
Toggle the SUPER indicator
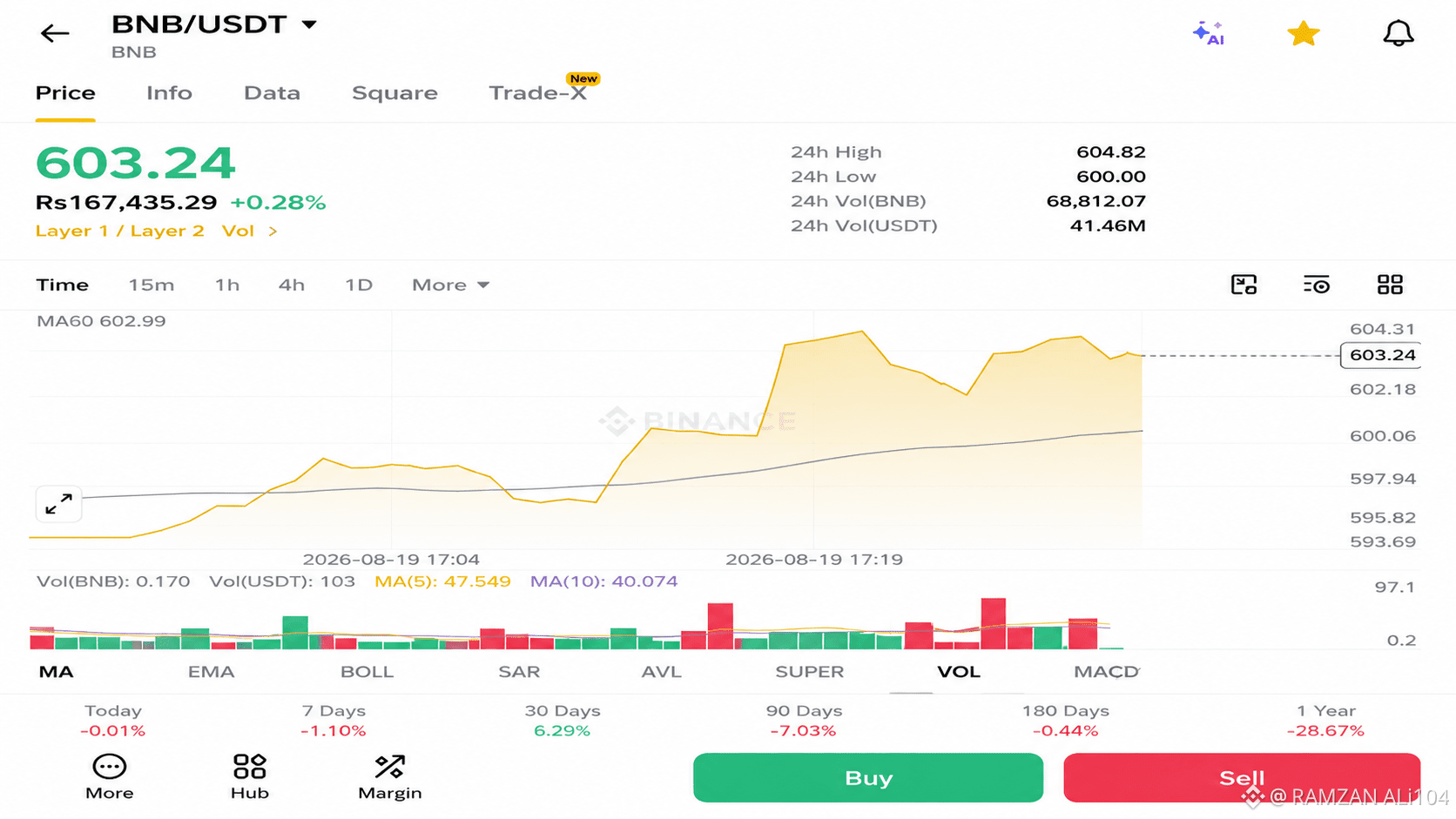point(810,672)
